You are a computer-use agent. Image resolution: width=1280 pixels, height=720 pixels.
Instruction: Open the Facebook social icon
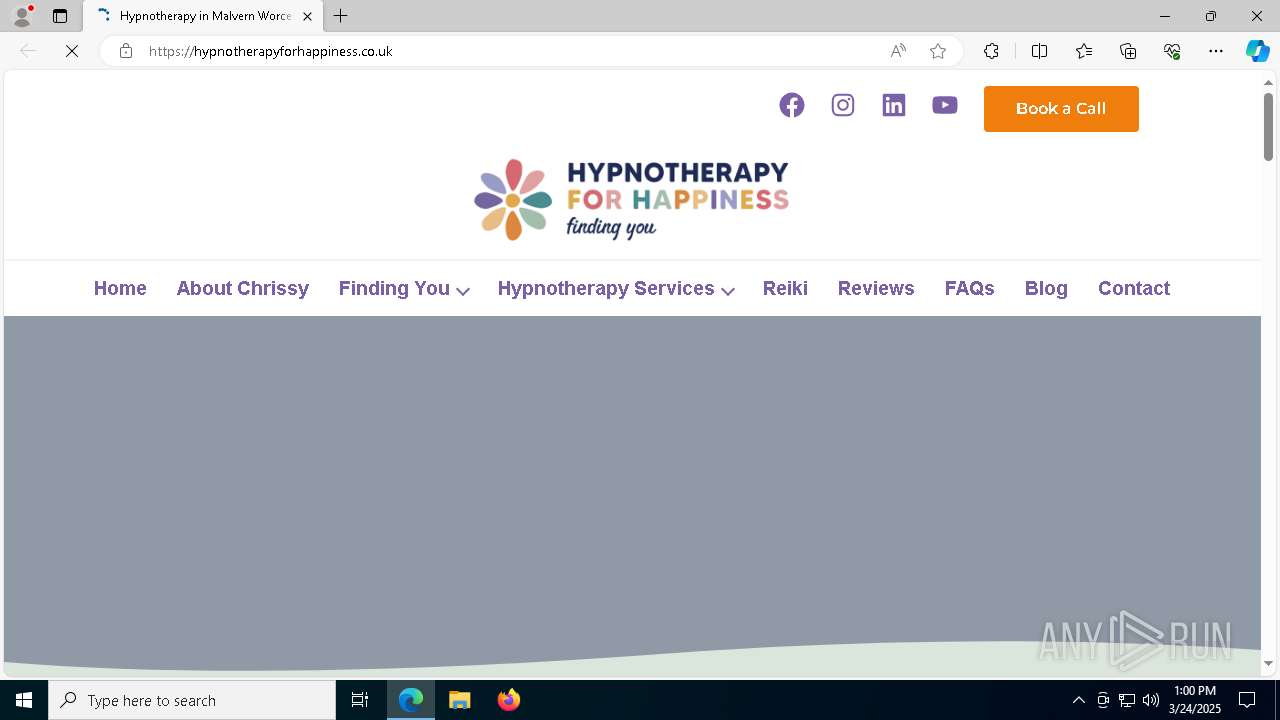click(792, 105)
